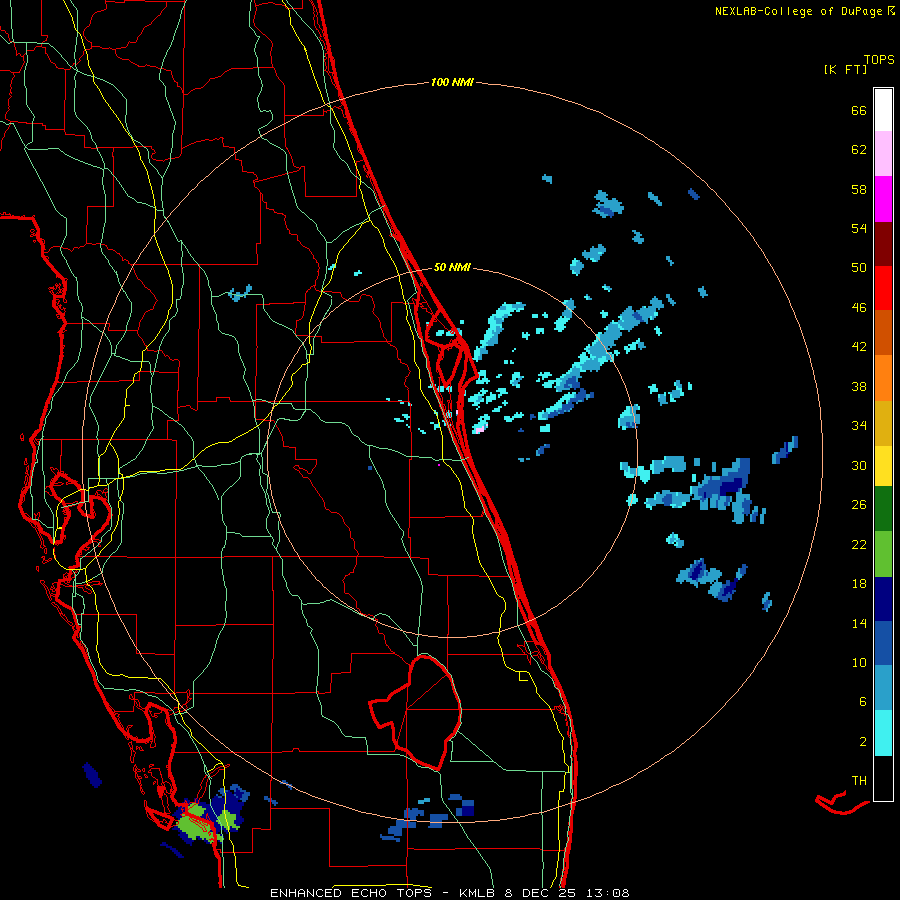Image resolution: width=900 pixels, height=900 pixels.
Task: Click the '58' legend value
Action: pyautogui.click(x=859, y=189)
